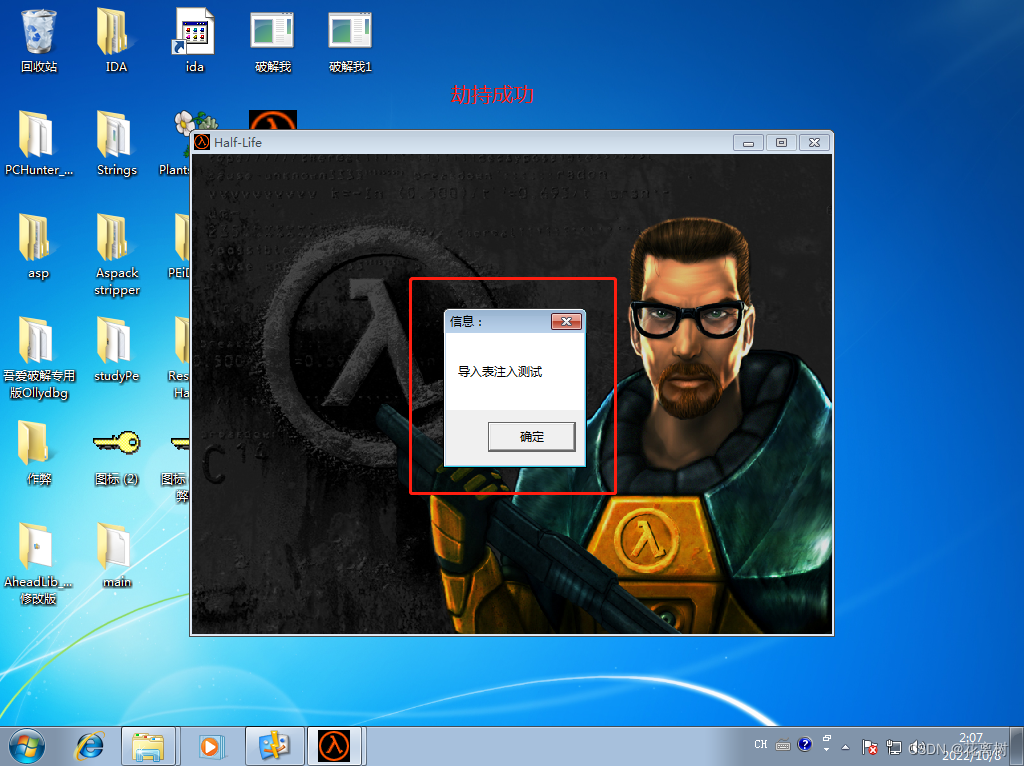Show hidden tray icons arrow
The image size is (1024, 766).
[x=846, y=746]
